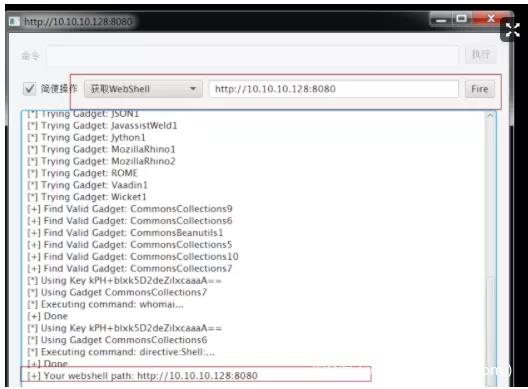Click 'Your webshell path' result line
528x389 pixels.
pyautogui.click(x=142, y=376)
